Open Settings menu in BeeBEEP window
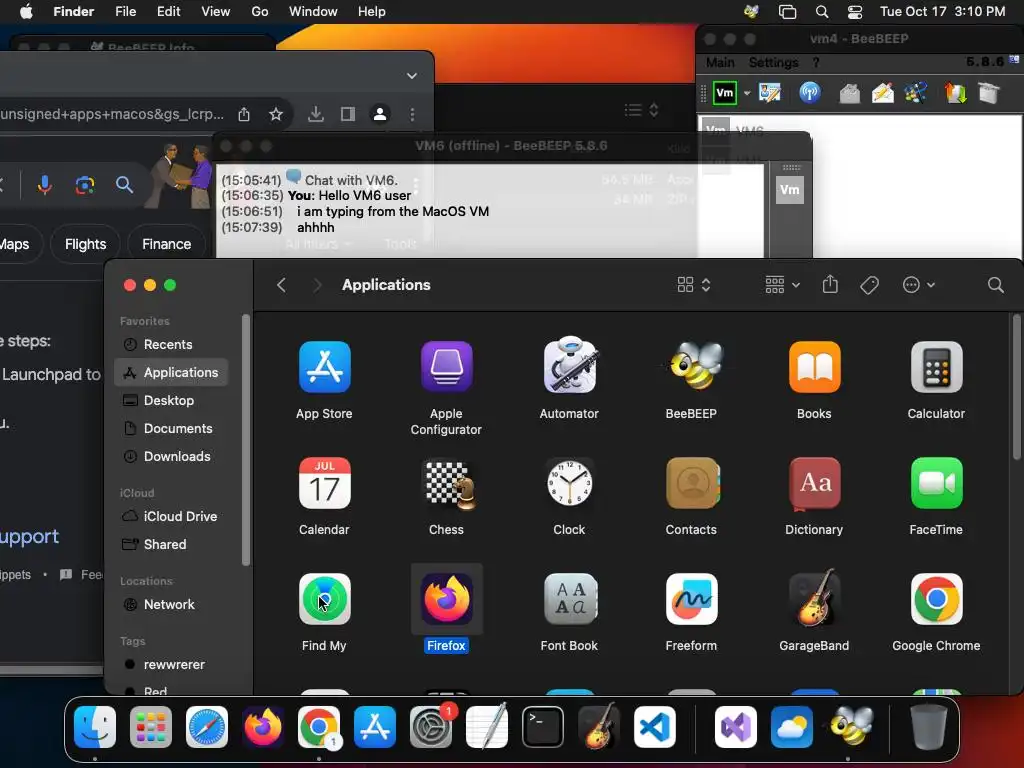Screen dimensions: 1024x768 (x=773, y=62)
